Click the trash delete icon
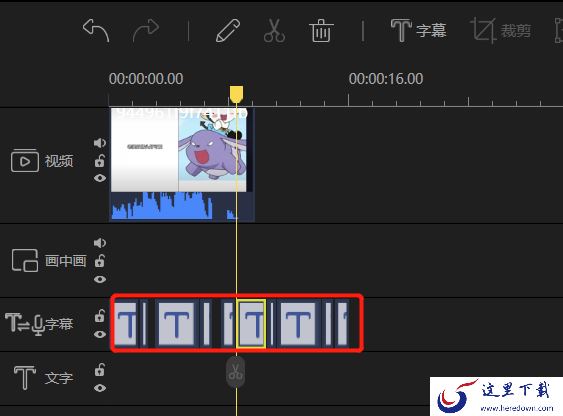 321,31
